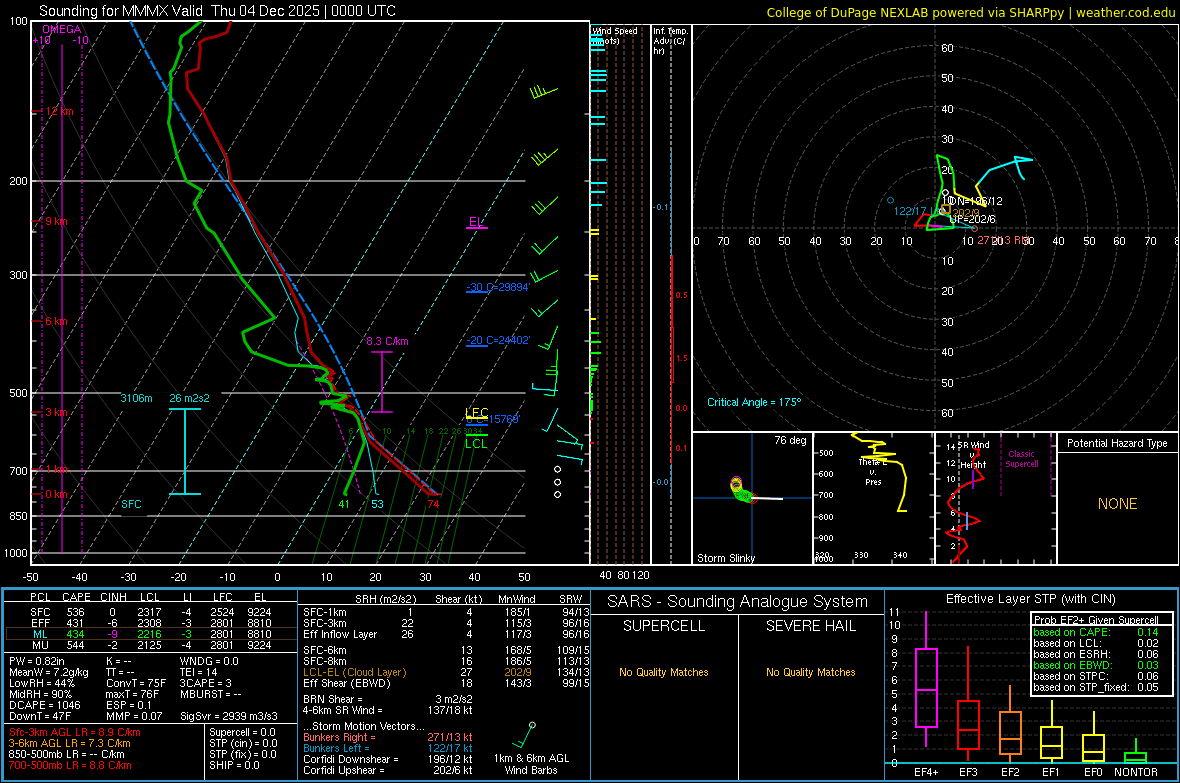Click the green LCL marker label
1180x783 pixels.
pos(476,443)
